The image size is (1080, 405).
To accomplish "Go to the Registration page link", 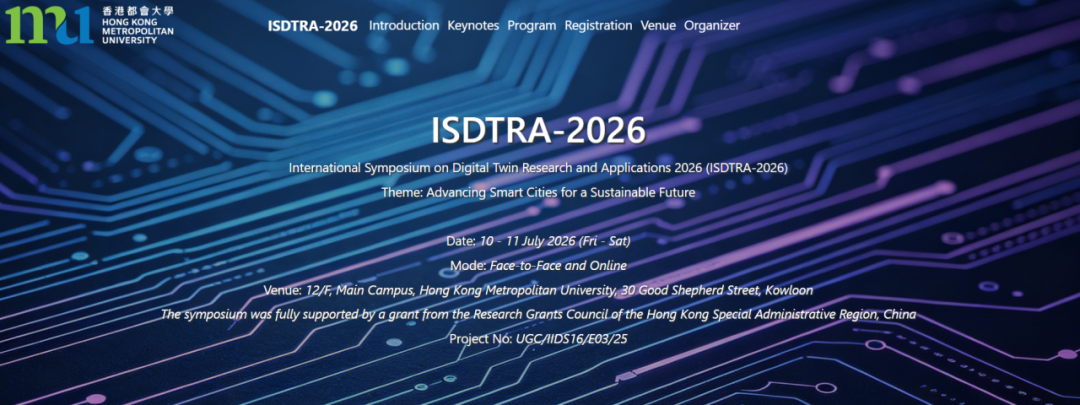I will click(x=599, y=25).
